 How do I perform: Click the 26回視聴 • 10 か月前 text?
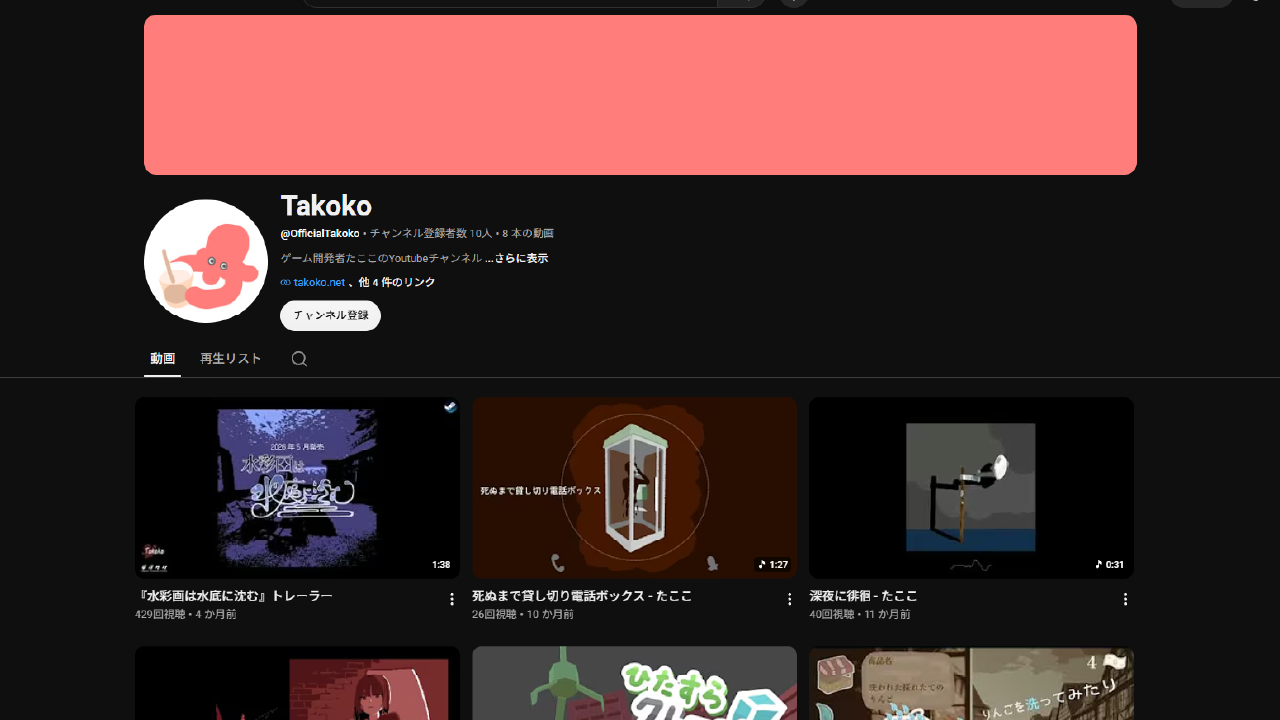[523, 614]
